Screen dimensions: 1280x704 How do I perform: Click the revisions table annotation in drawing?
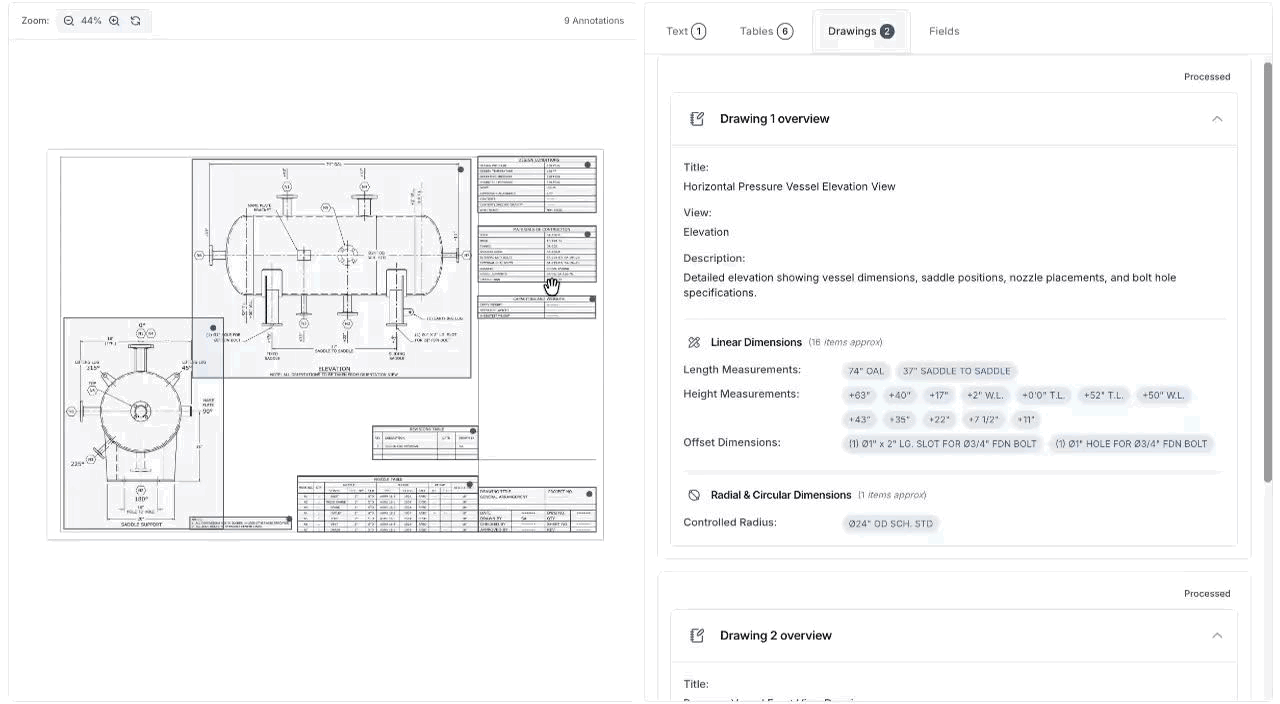425,443
